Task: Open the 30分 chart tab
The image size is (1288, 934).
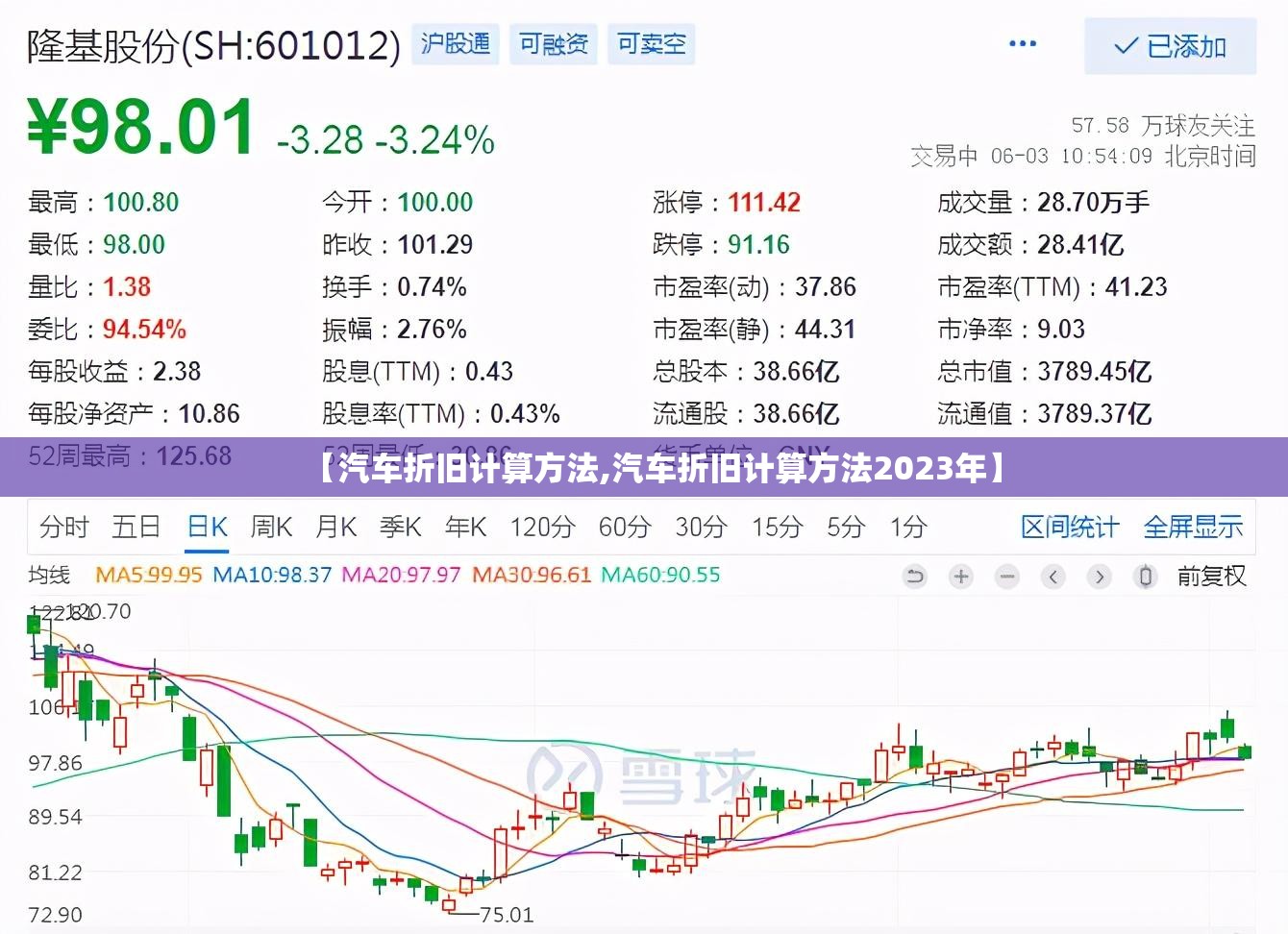Action: click(x=701, y=527)
